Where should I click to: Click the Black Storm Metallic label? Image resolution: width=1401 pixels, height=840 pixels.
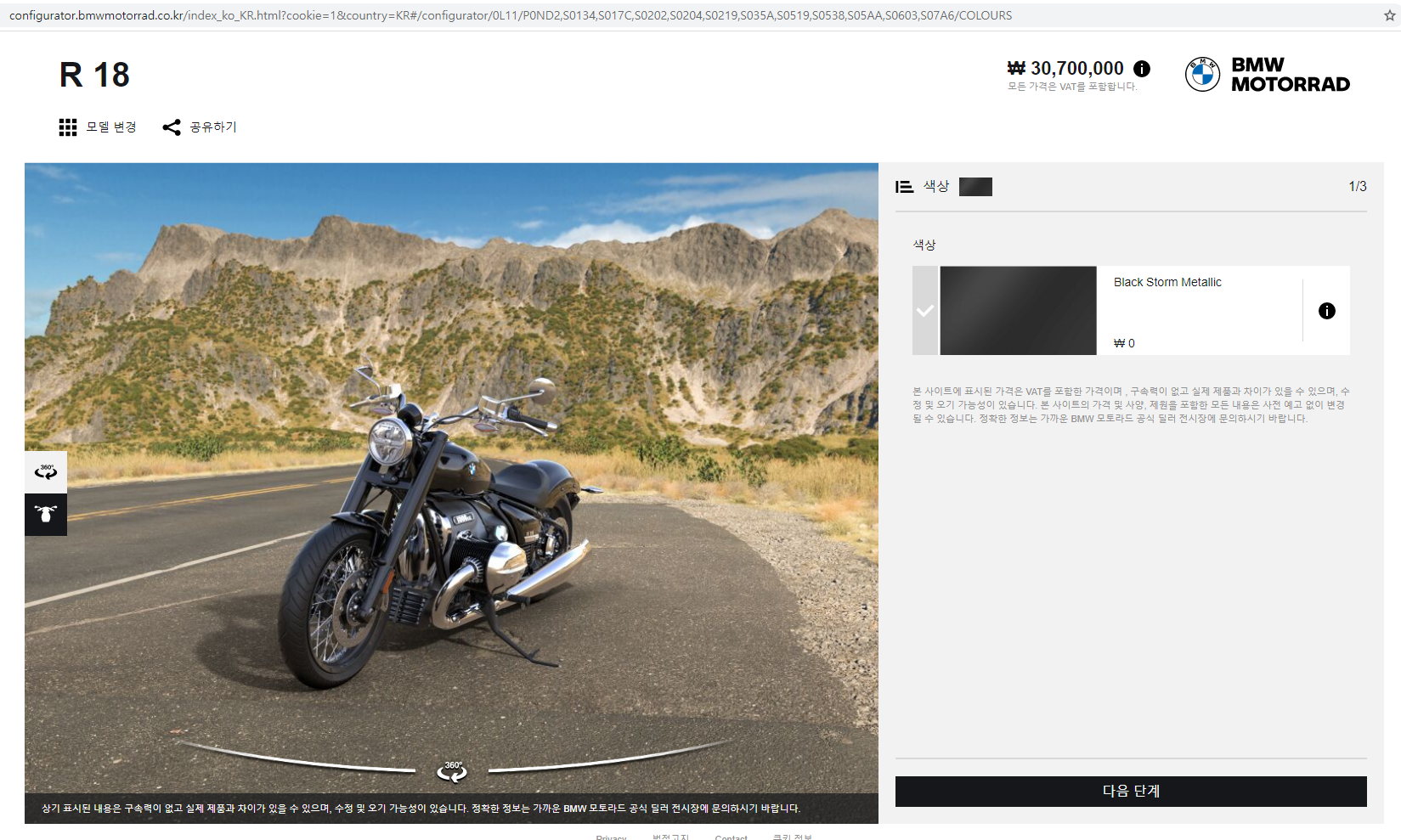point(1167,282)
